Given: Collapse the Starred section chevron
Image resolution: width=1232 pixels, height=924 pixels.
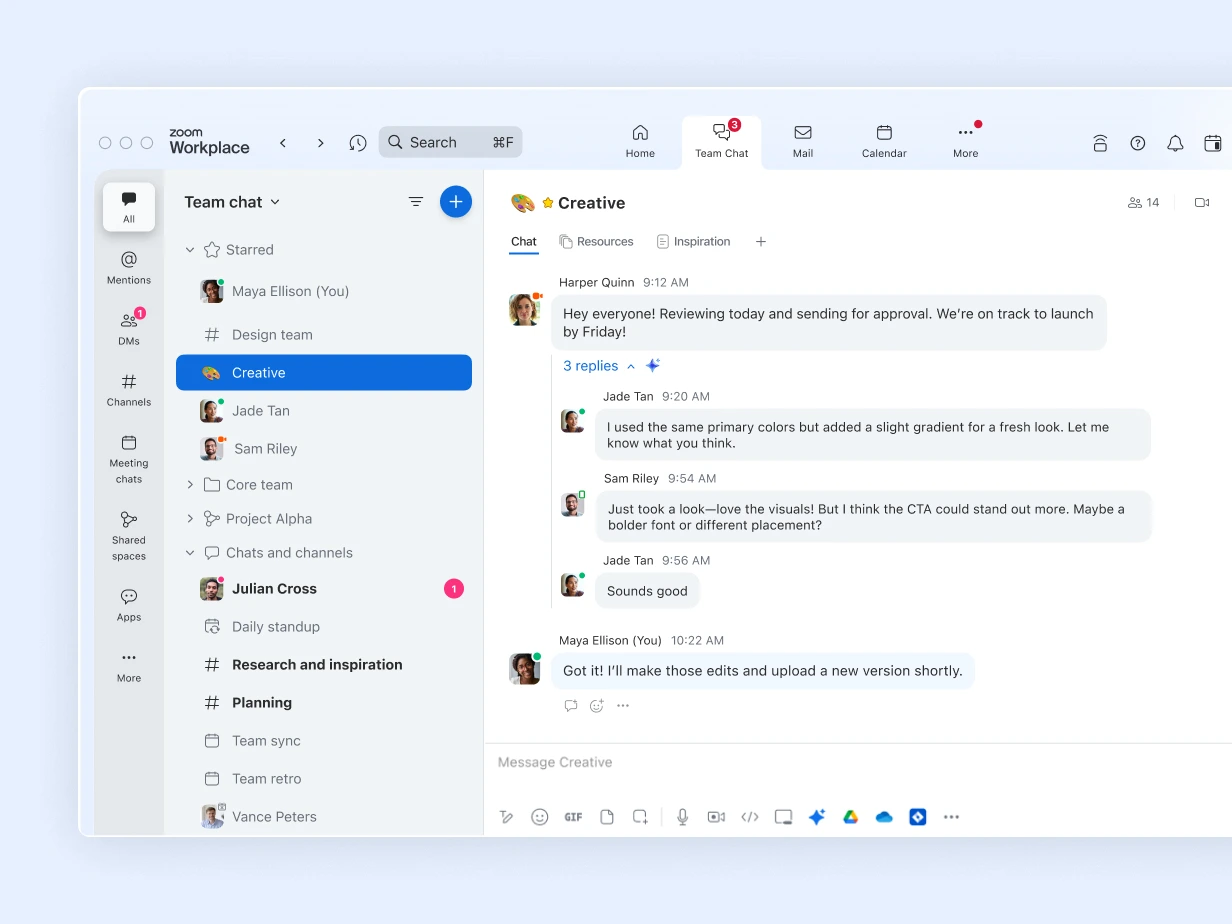Looking at the screenshot, I should coord(189,250).
